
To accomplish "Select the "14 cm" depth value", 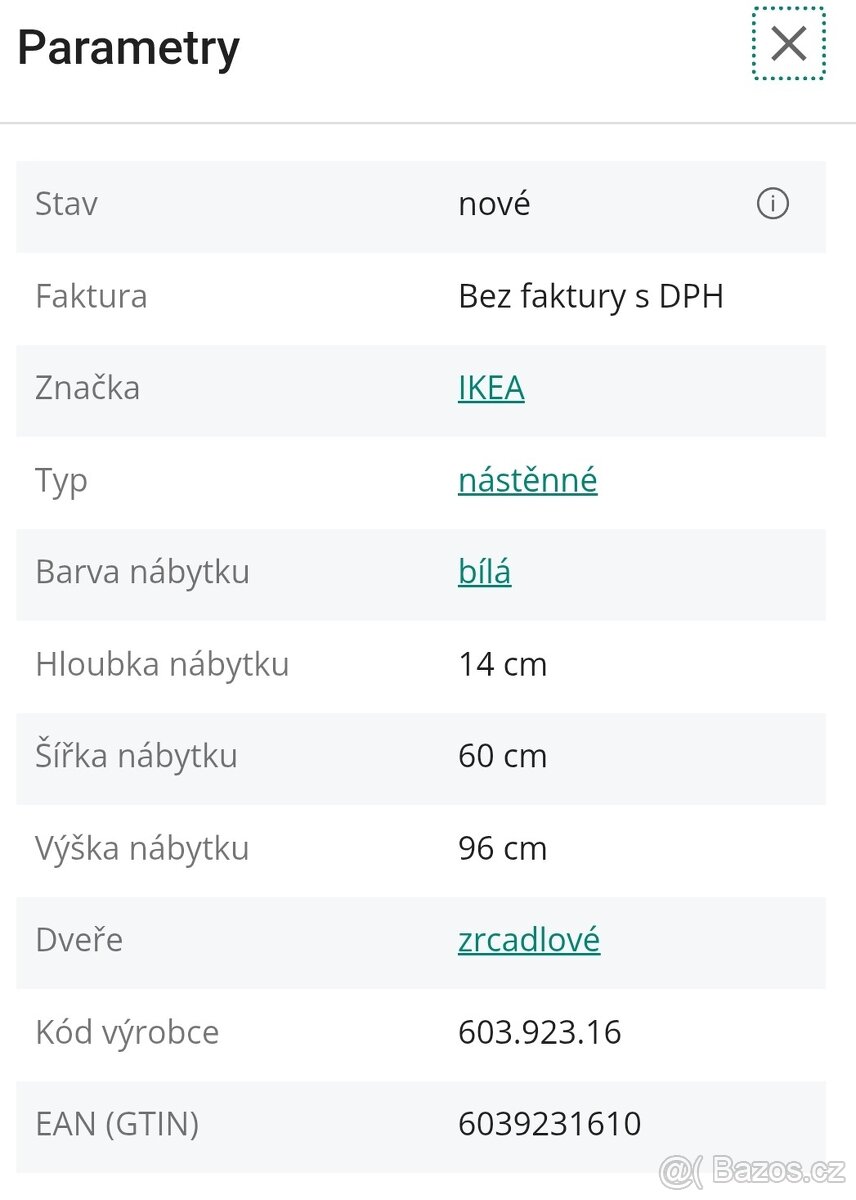I will coord(502,664).
